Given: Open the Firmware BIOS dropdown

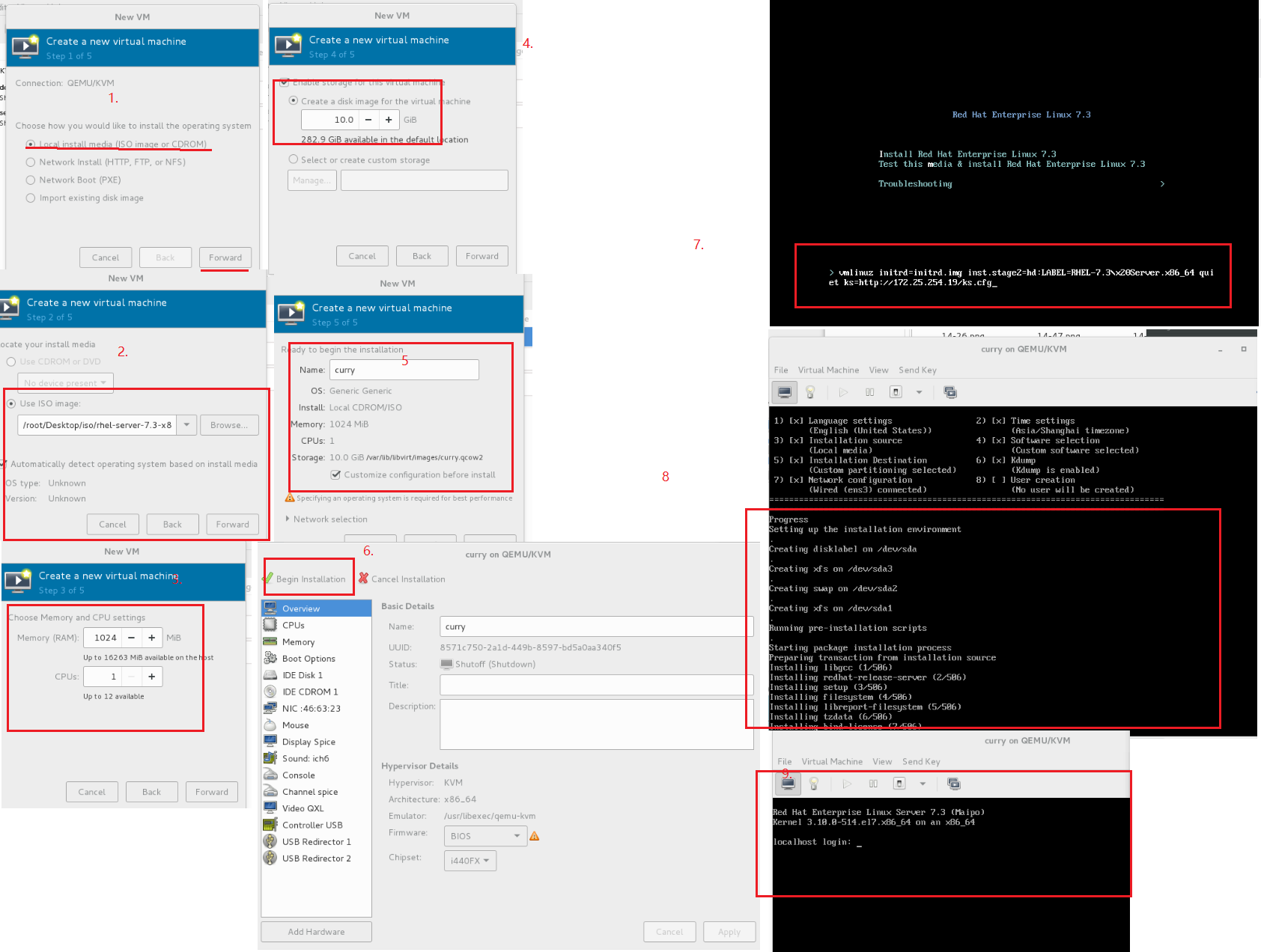Looking at the screenshot, I should click(485, 836).
